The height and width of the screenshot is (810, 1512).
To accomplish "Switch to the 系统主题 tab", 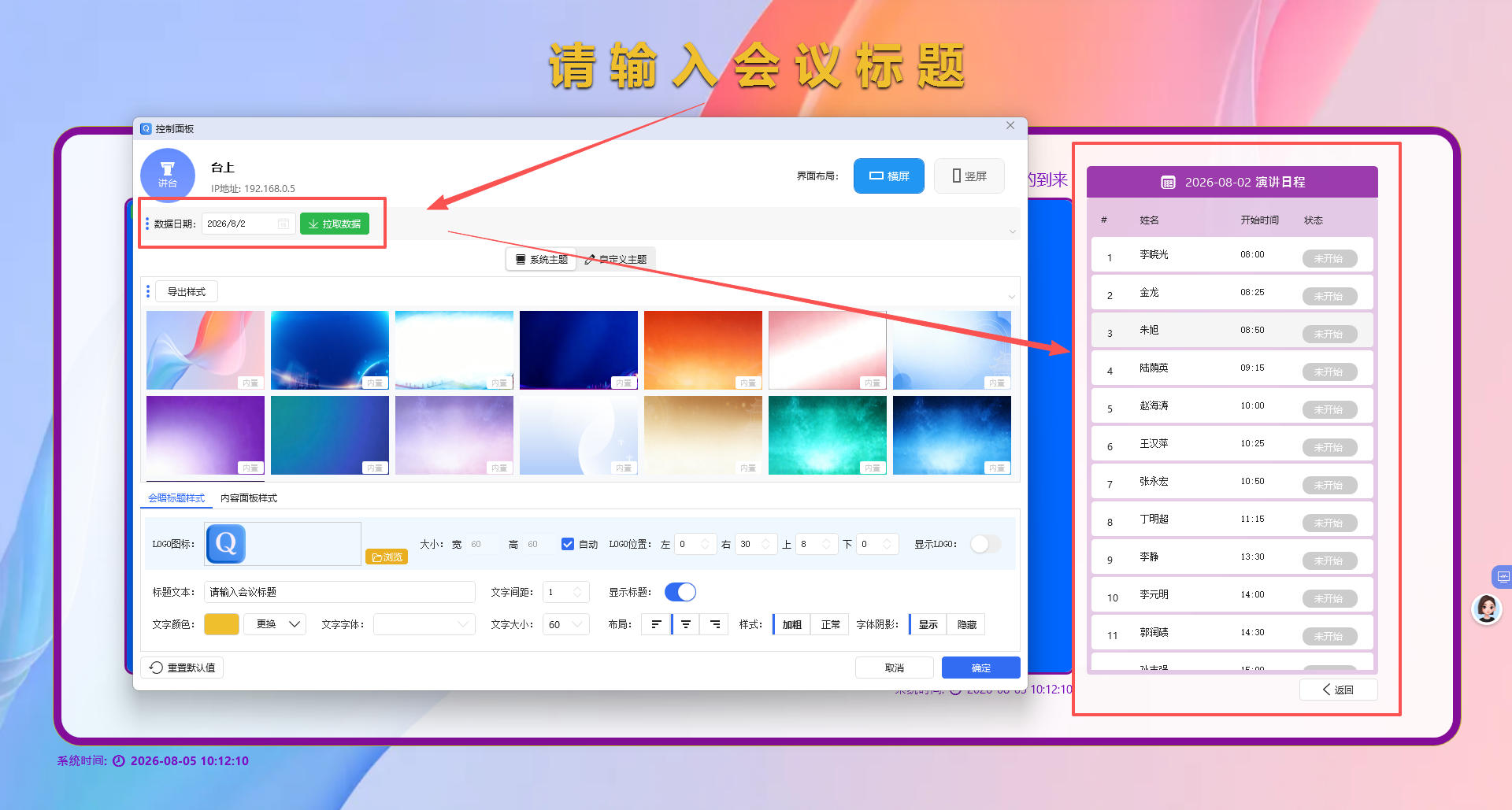I will (541, 260).
